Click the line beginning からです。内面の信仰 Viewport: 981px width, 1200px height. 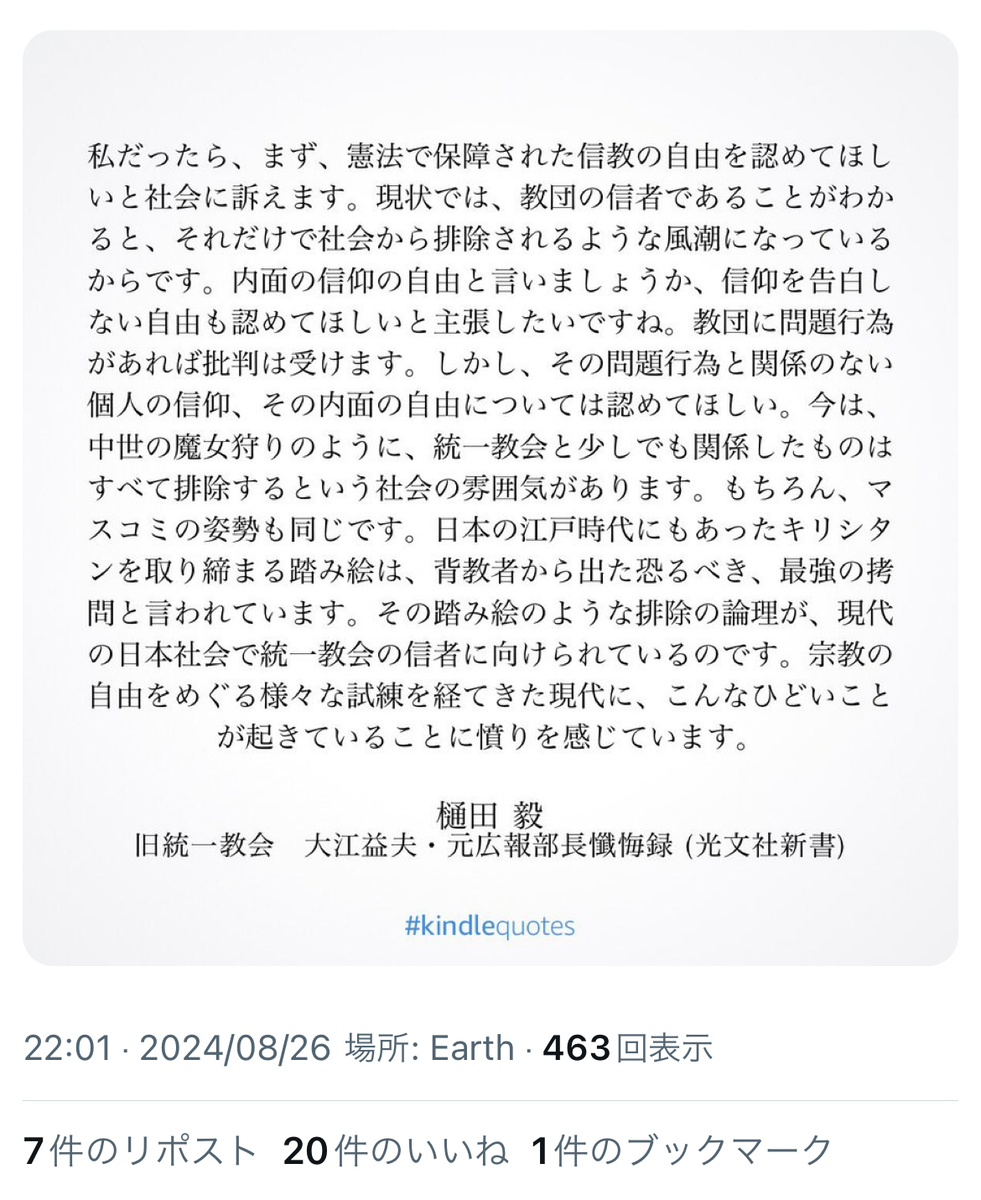point(490,282)
